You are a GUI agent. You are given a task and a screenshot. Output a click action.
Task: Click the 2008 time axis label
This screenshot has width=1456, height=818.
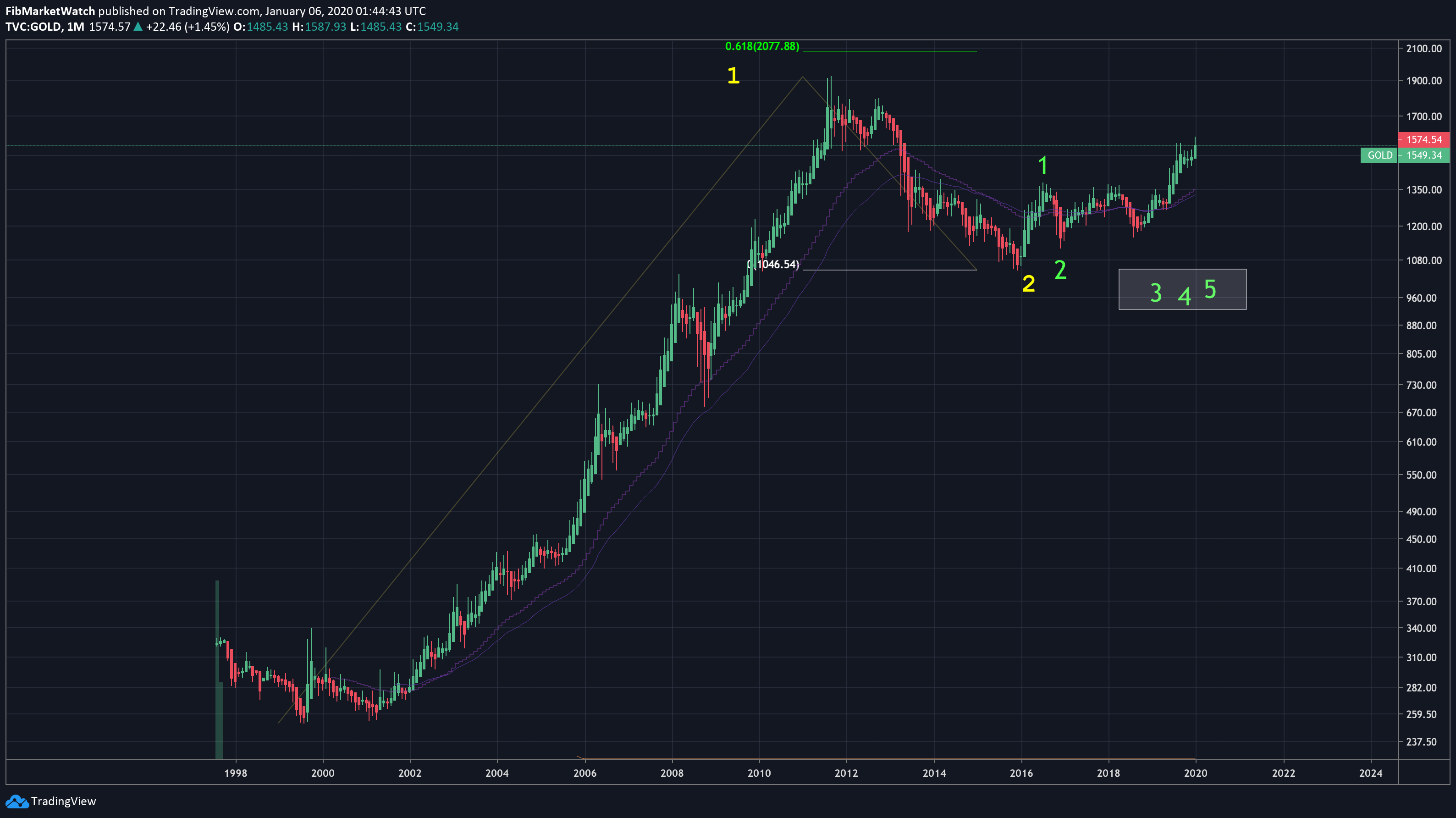(x=672, y=774)
